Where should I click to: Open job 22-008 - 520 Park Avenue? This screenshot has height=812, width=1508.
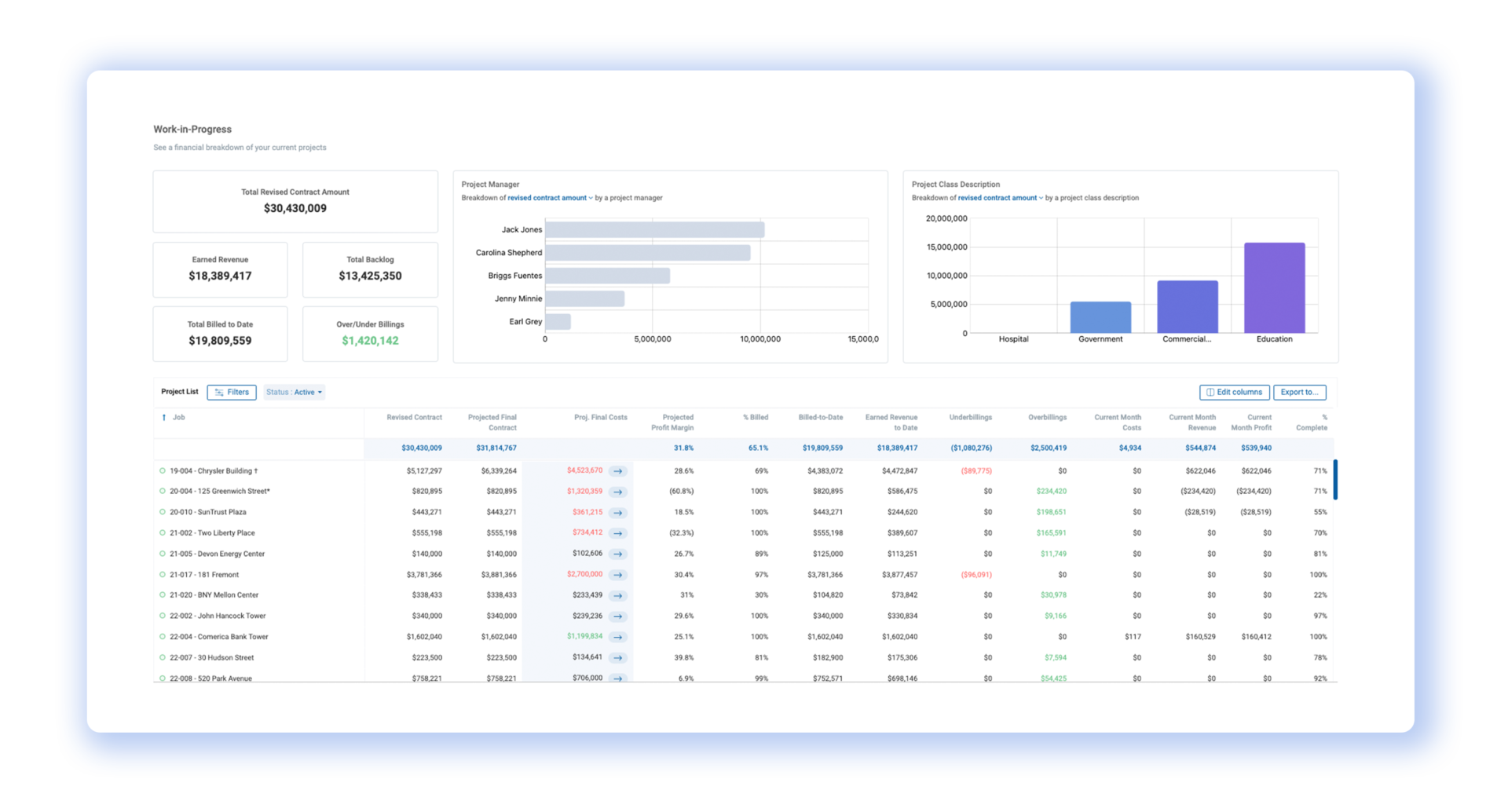click(x=210, y=678)
